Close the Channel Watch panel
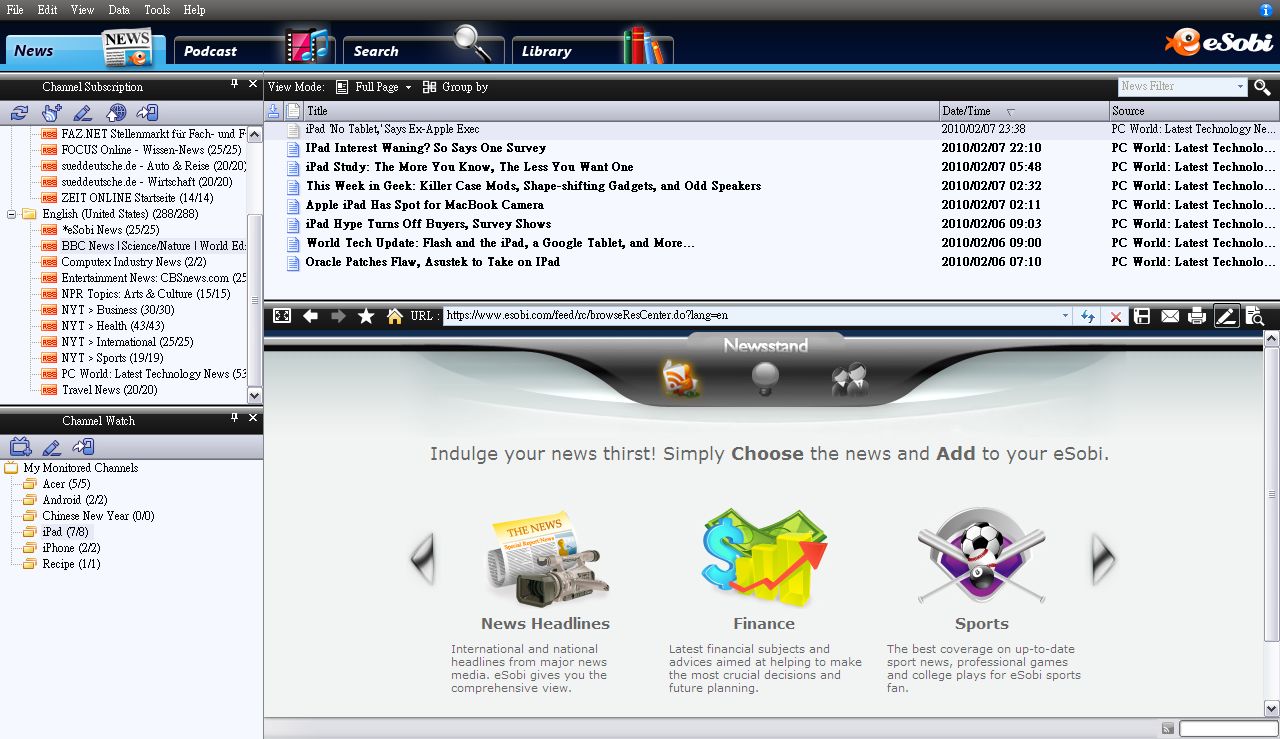 point(253,418)
